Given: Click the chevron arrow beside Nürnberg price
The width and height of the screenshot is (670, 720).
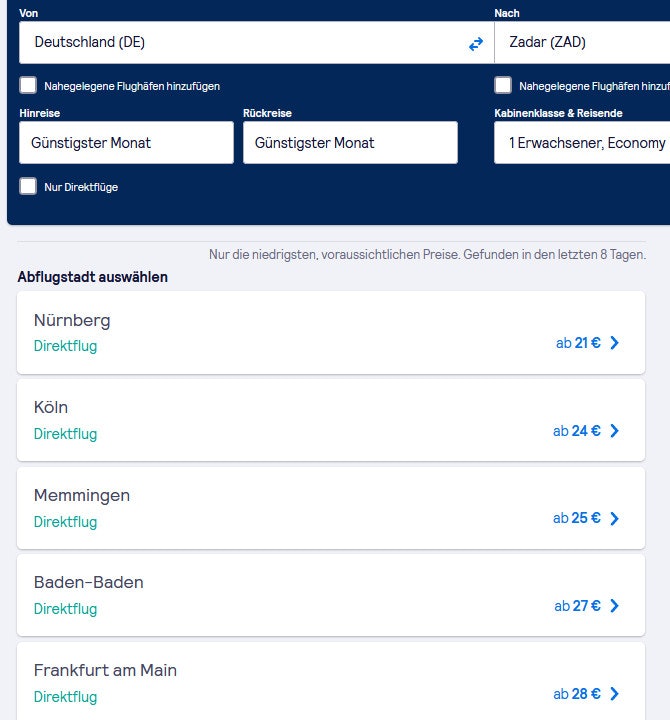Looking at the screenshot, I should 614,343.
